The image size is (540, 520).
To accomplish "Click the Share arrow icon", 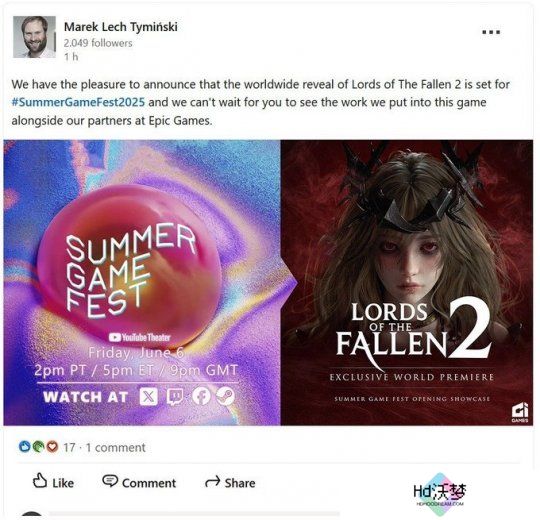I will (212, 481).
